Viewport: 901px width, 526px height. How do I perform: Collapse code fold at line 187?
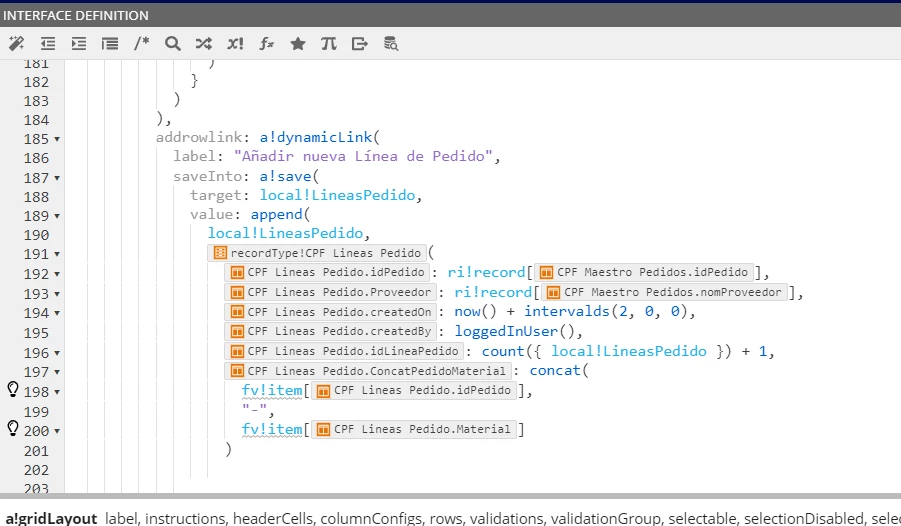(x=57, y=179)
